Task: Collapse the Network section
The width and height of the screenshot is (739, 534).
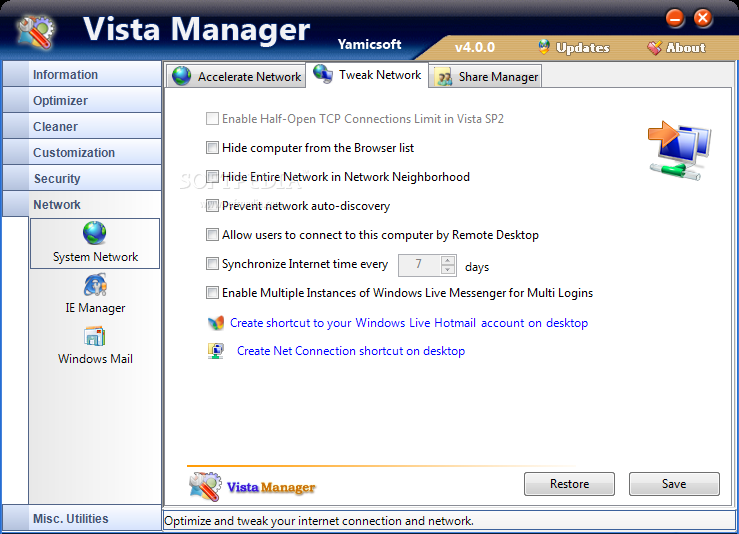Action: 82,204
